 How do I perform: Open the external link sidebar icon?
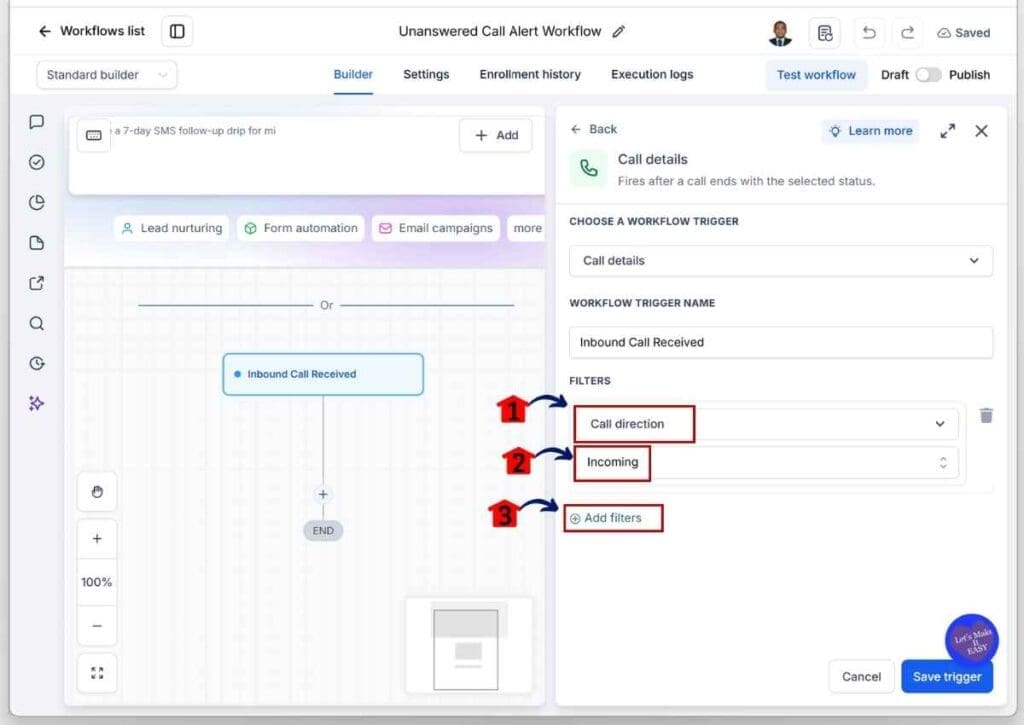(x=37, y=283)
